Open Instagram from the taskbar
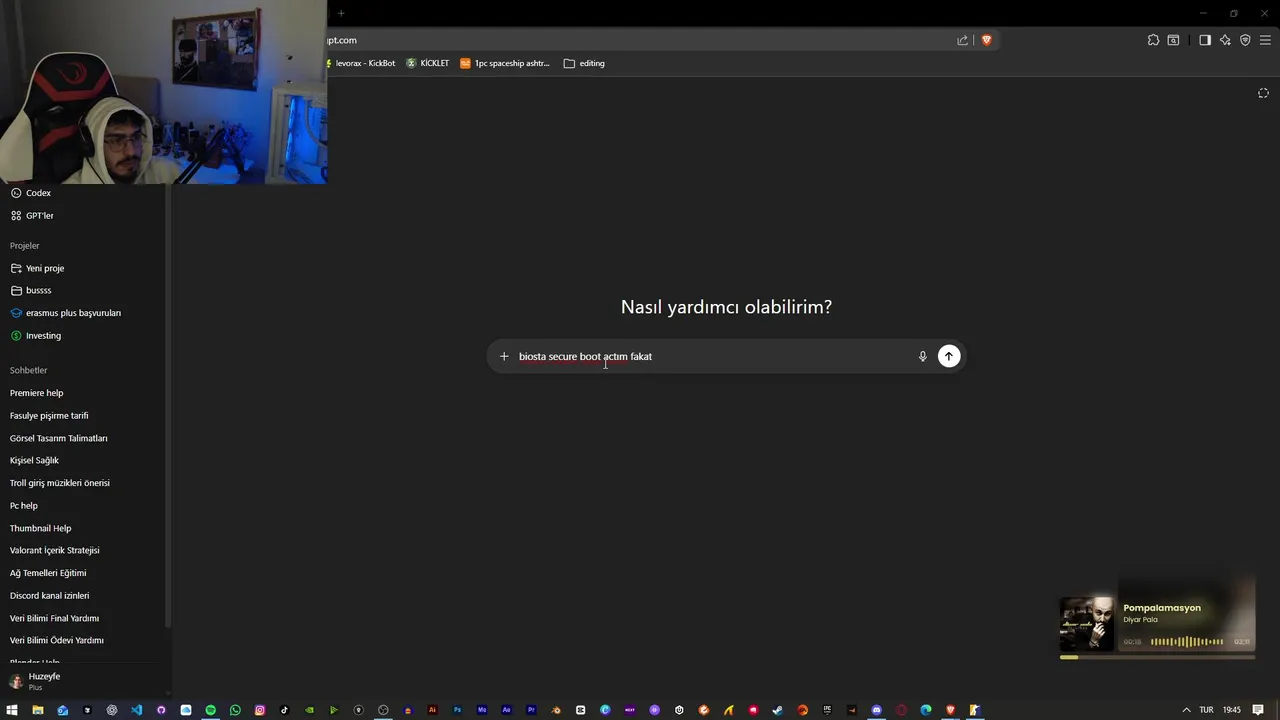The height and width of the screenshot is (720, 1280). click(x=260, y=710)
